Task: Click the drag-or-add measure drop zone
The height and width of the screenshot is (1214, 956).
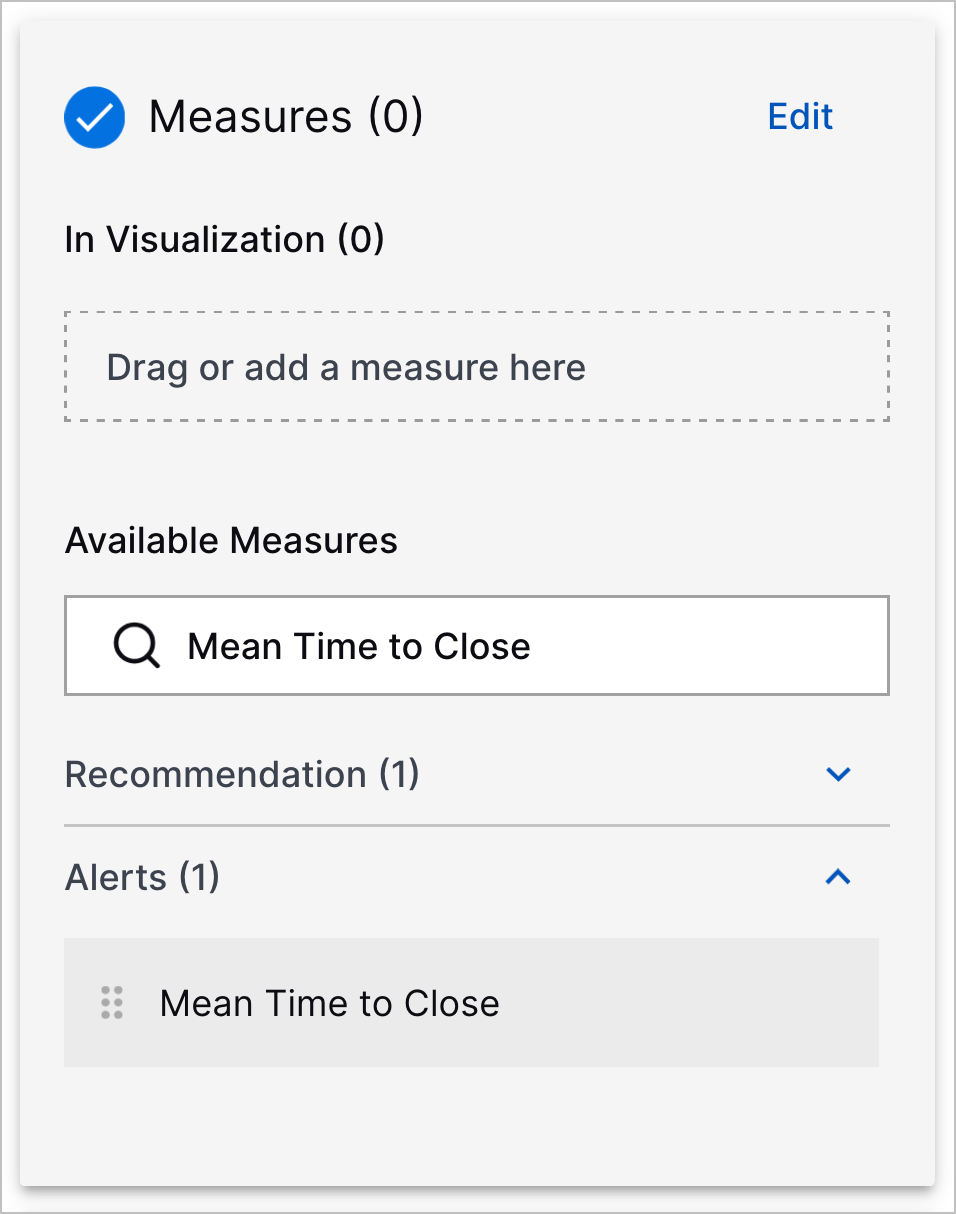Action: click(x=476, y=366)
